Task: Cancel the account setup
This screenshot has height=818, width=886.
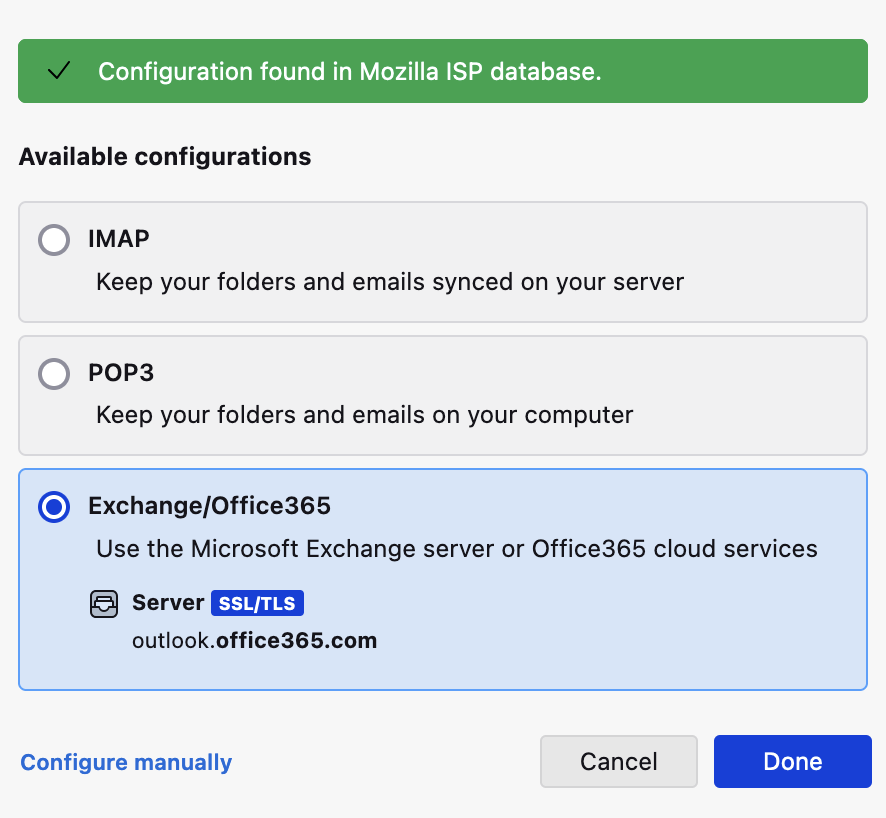Action: click(x=619, y=762)
